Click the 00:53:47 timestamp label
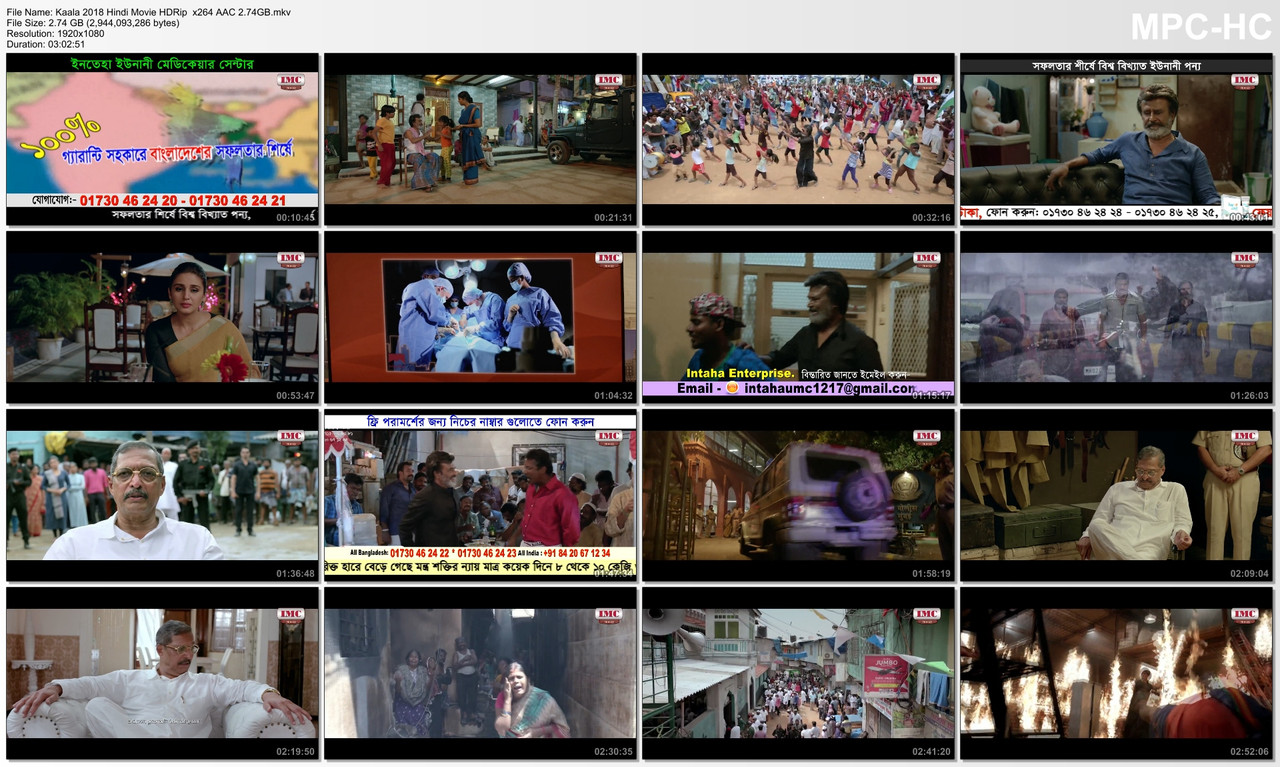 tap(295, 396)
